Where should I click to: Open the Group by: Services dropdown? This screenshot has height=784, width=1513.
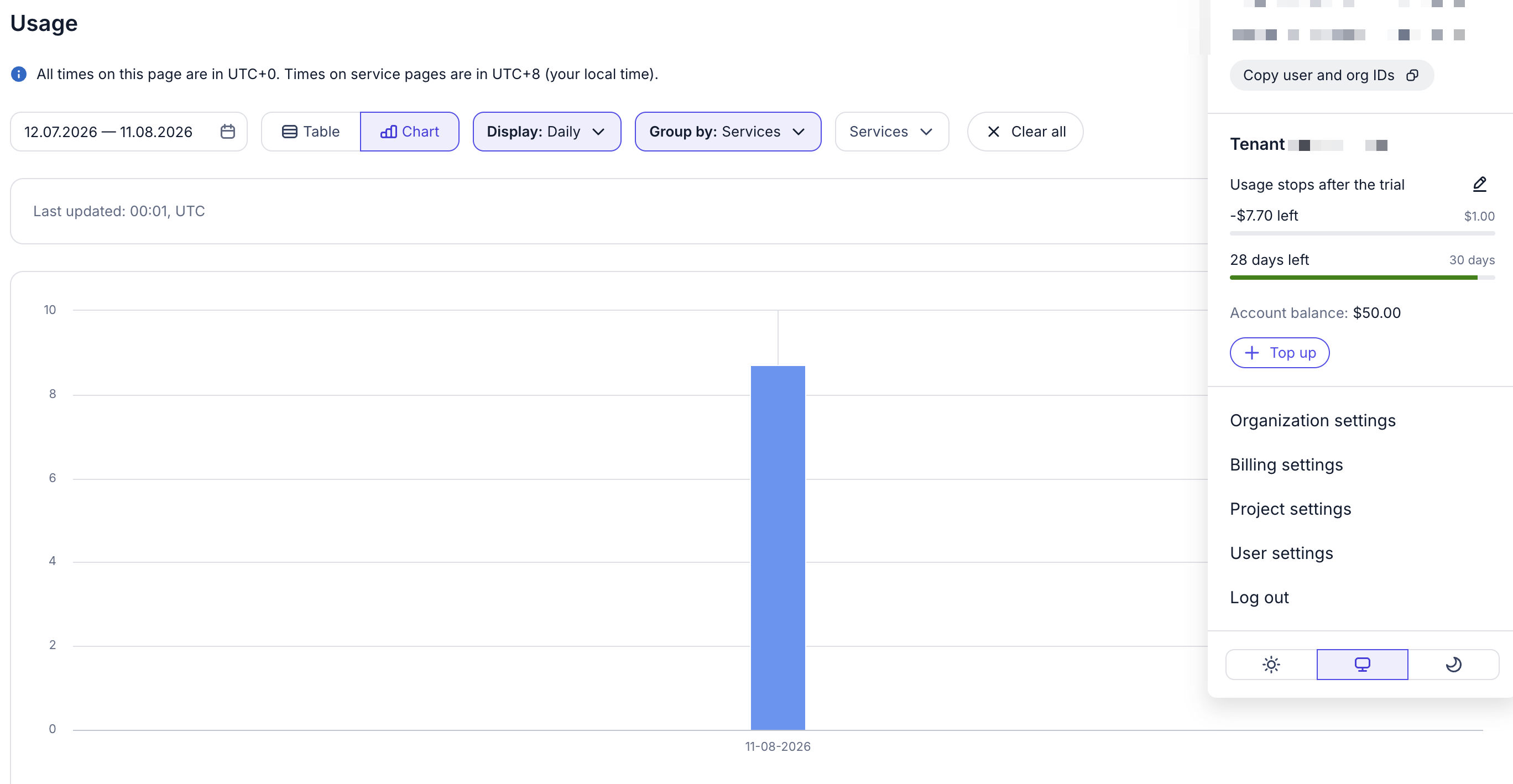click(x=728, y=132)
